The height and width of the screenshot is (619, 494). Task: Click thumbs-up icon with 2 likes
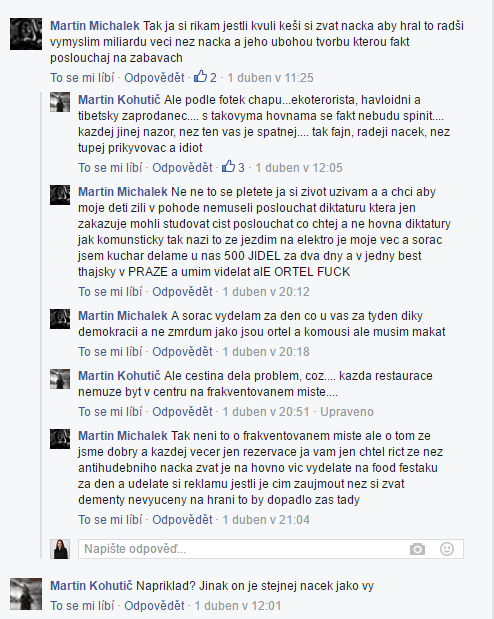(x=200, y=77)
